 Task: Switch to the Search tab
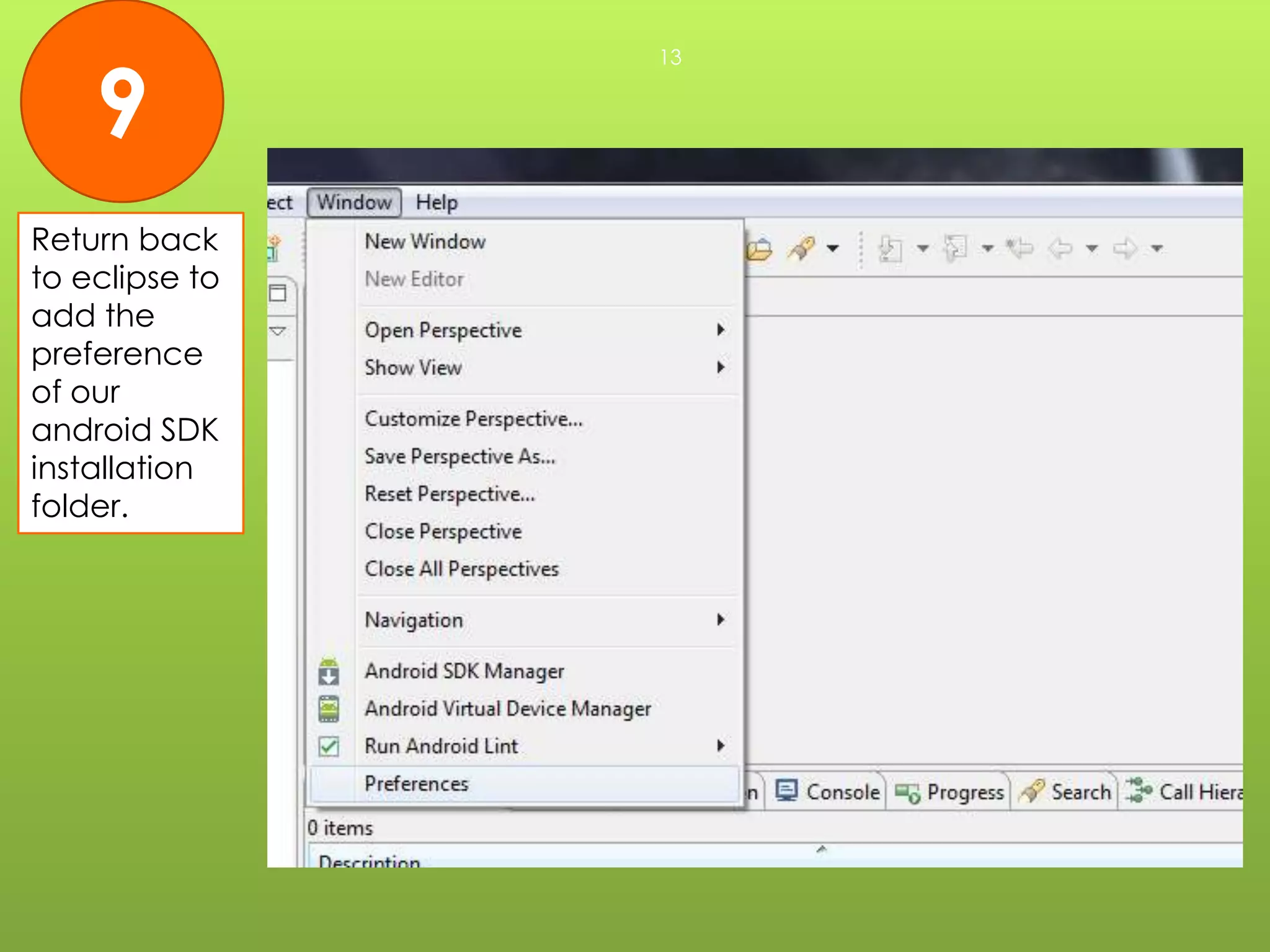(x=1065, y=792)
